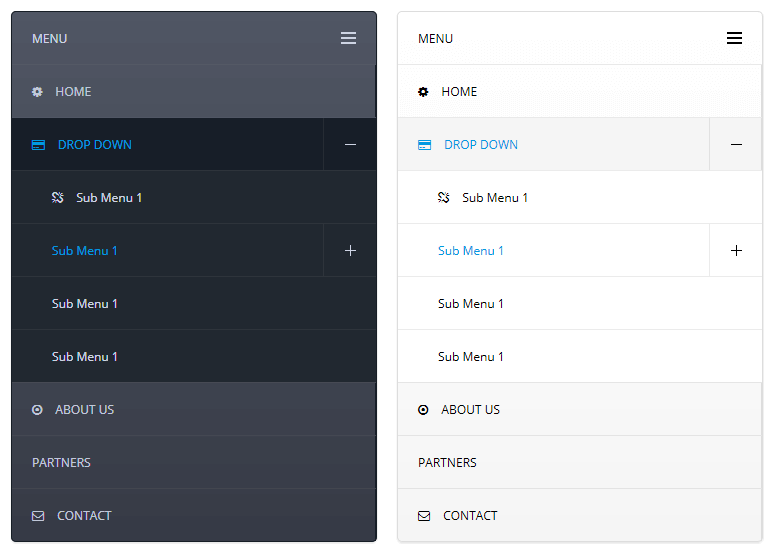Open PARTNERS in the light menu
This screenshot has height=551, width=772.
pos(580,462)
